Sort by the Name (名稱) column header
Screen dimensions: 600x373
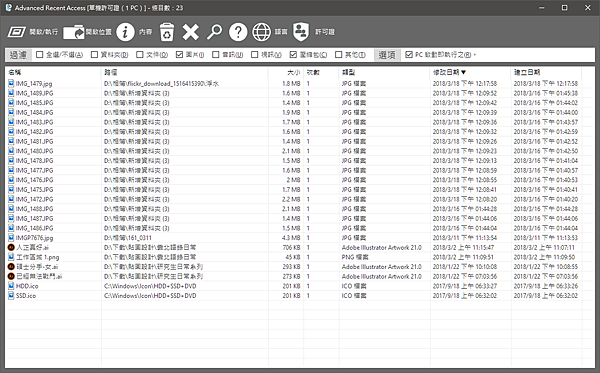click(x=53, y=72)
